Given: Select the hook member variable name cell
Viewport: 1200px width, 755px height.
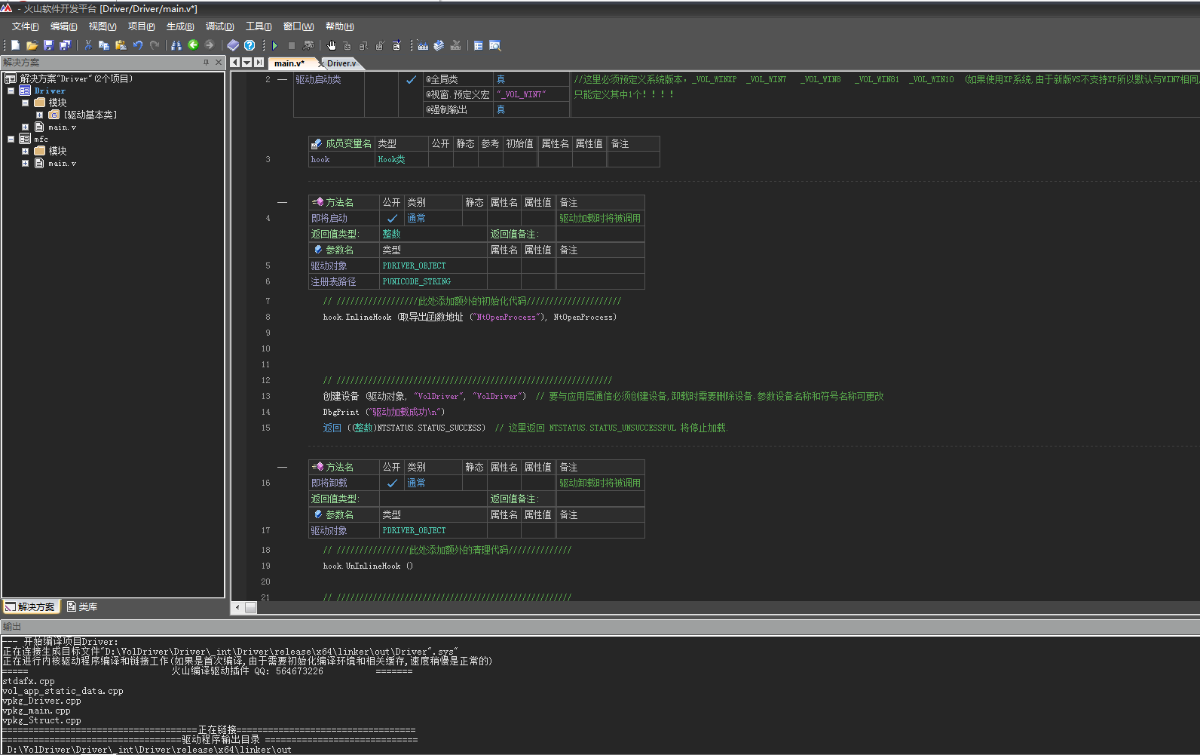Looking at the screenshot, I should [x=342, y=159].
